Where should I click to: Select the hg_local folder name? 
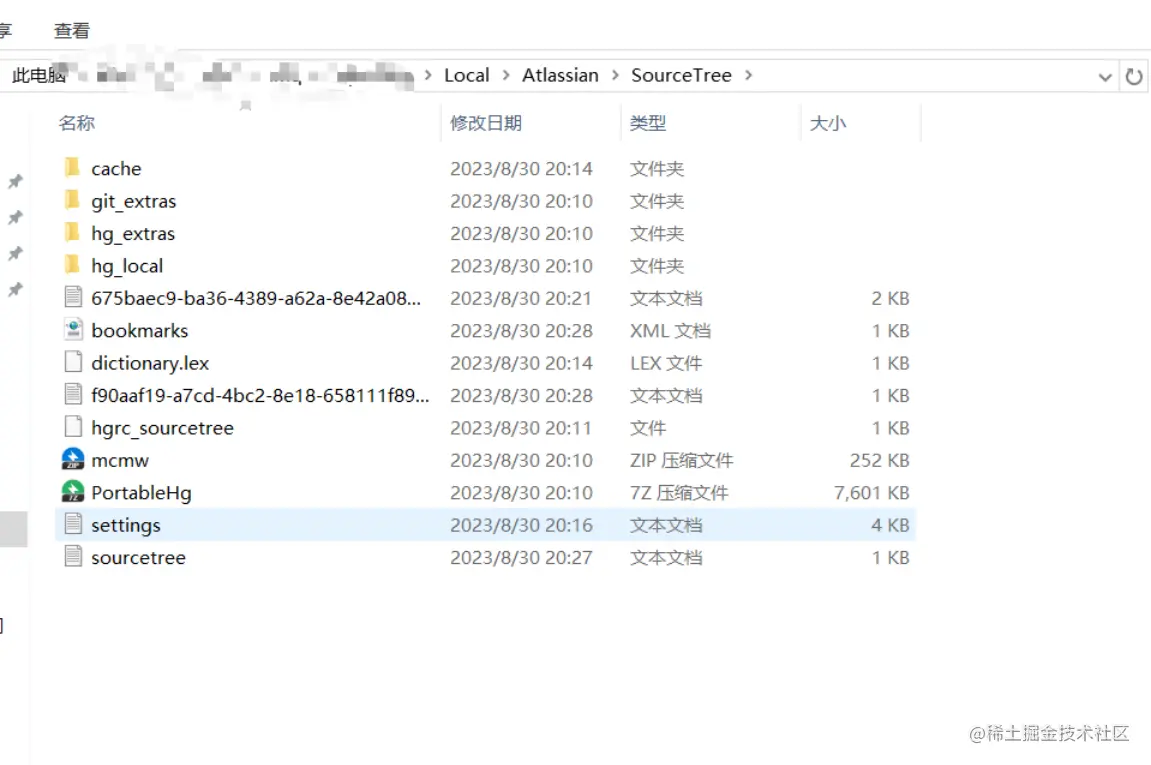(127, 266)
